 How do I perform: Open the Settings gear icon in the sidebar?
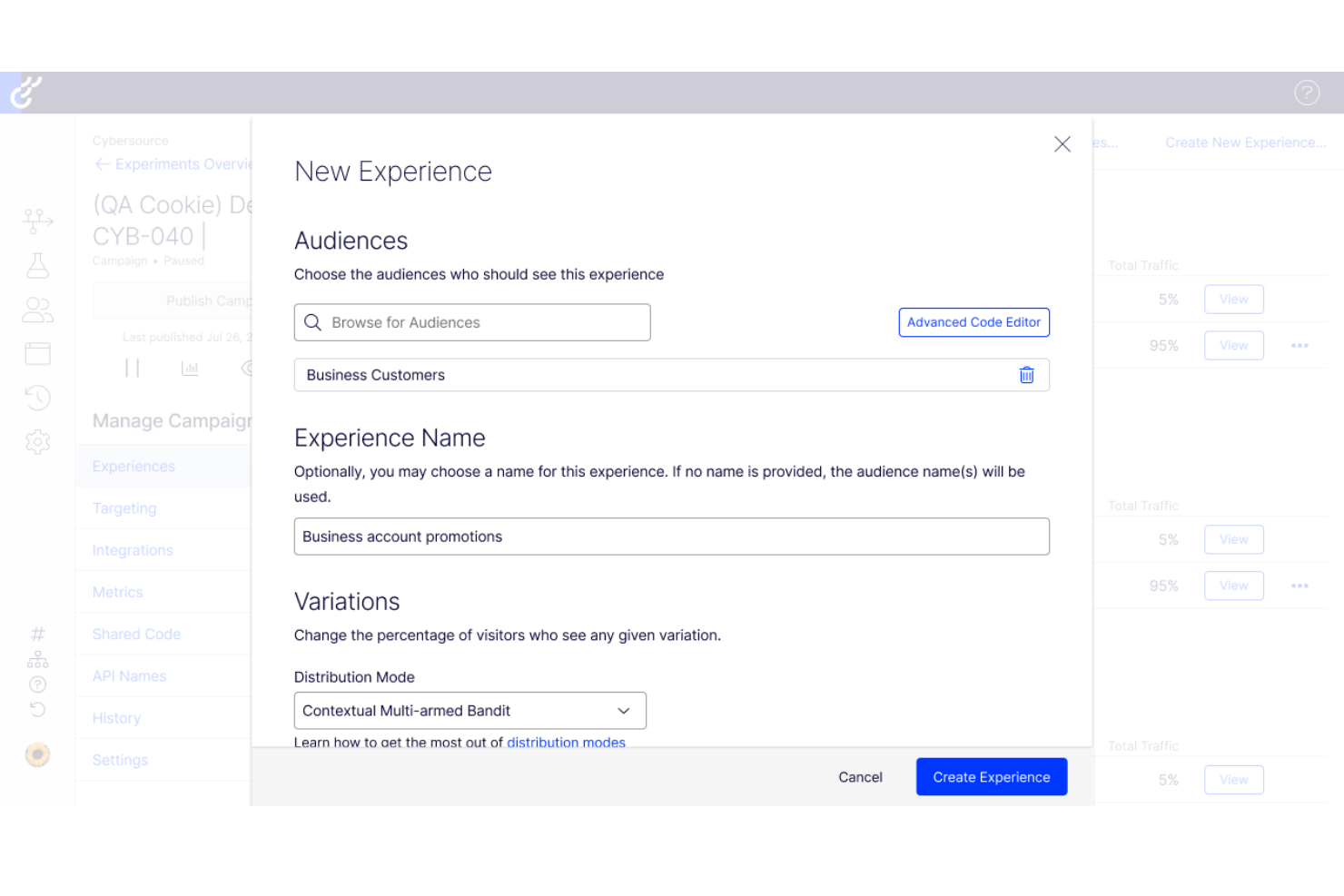click(x=37, y=442)
